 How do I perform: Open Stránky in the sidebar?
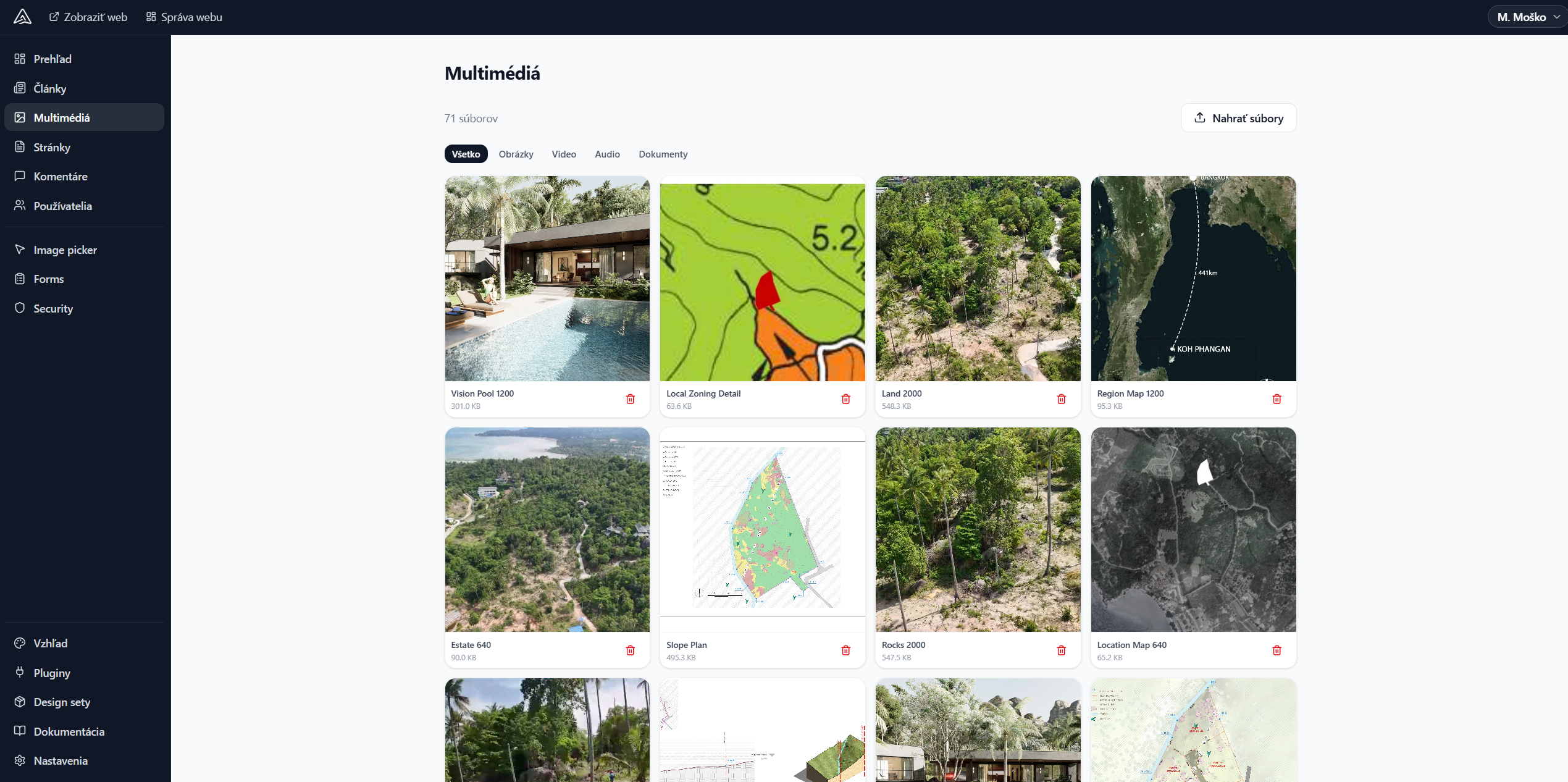(x=84, y=147)
